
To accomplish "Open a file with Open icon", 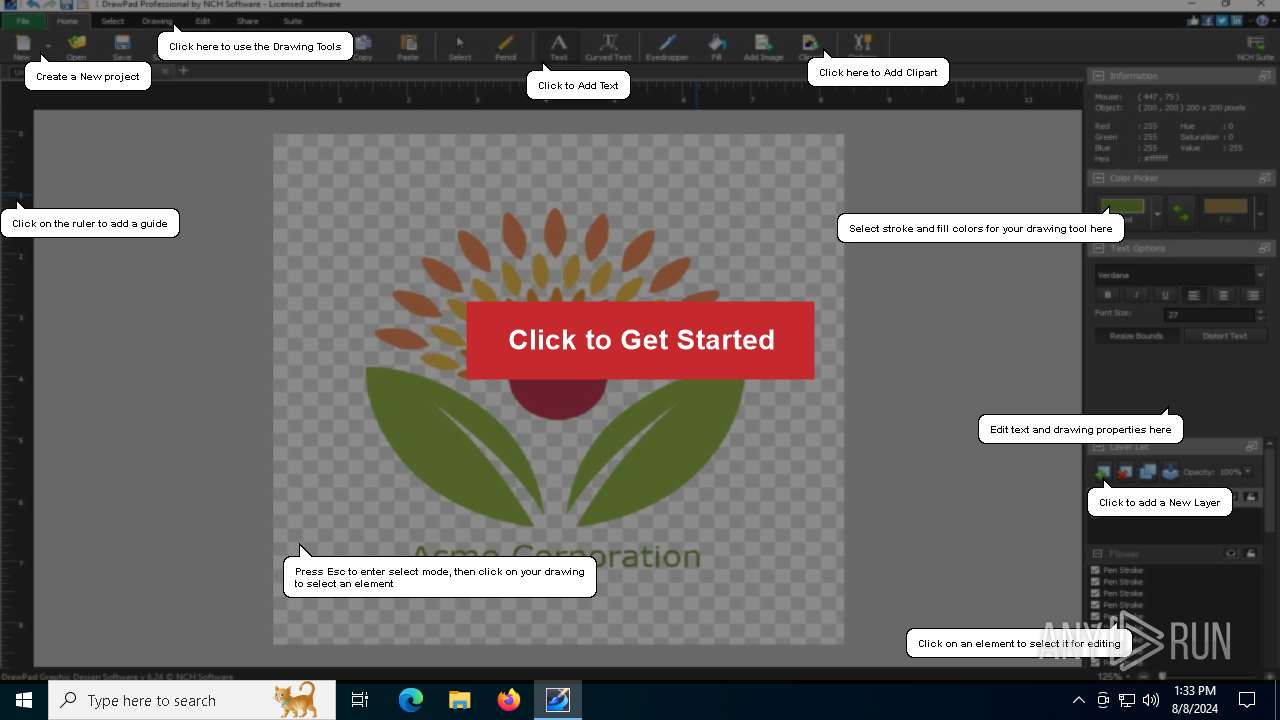I will (x=76, y=46).
